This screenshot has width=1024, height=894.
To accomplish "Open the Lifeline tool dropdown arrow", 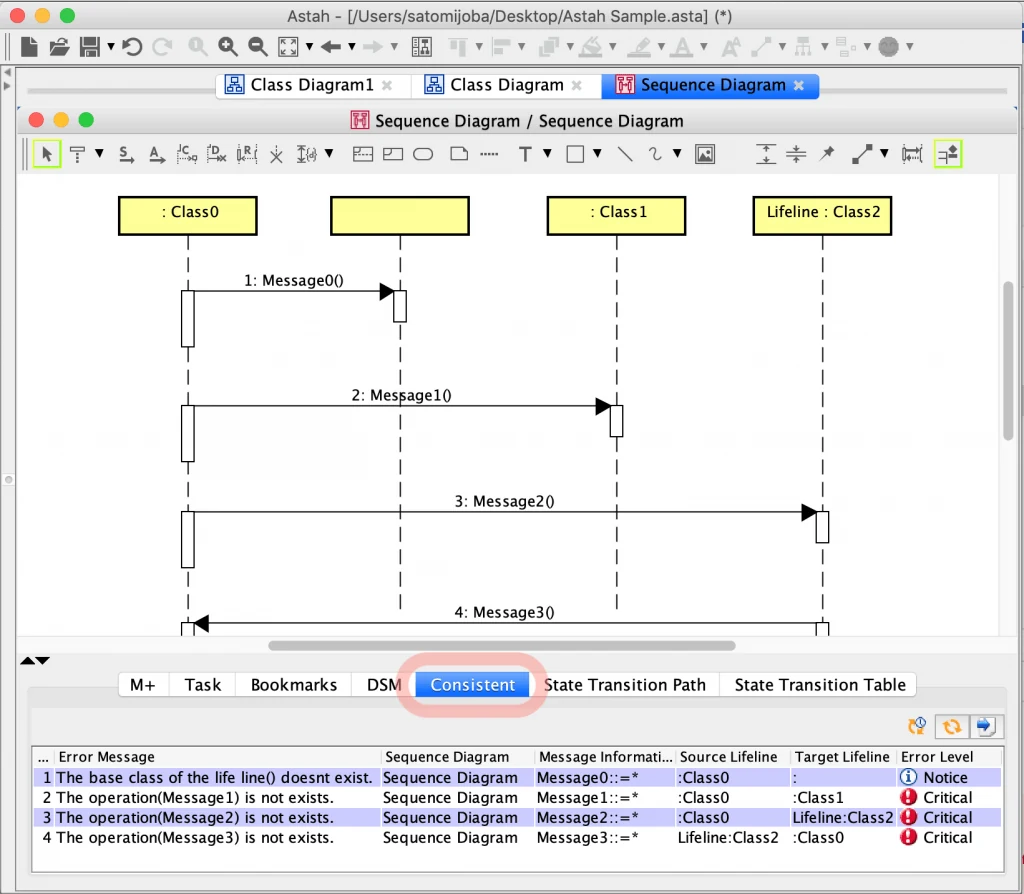I will pyautogui.click(x=99, y=153).
